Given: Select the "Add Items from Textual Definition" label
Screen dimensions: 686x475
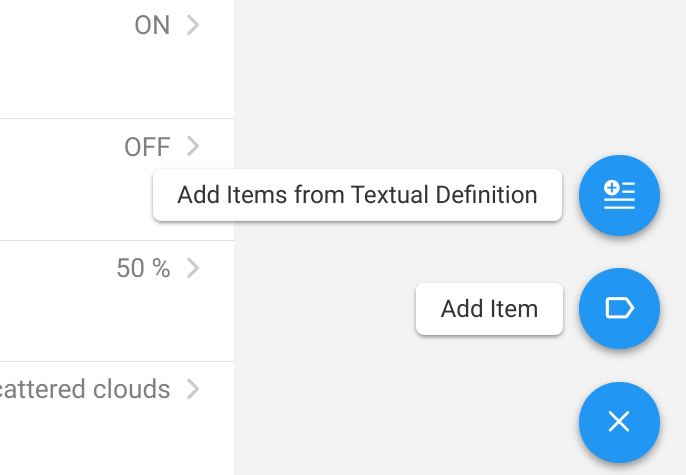Looking at the screenshot, I should click(357, 195).
